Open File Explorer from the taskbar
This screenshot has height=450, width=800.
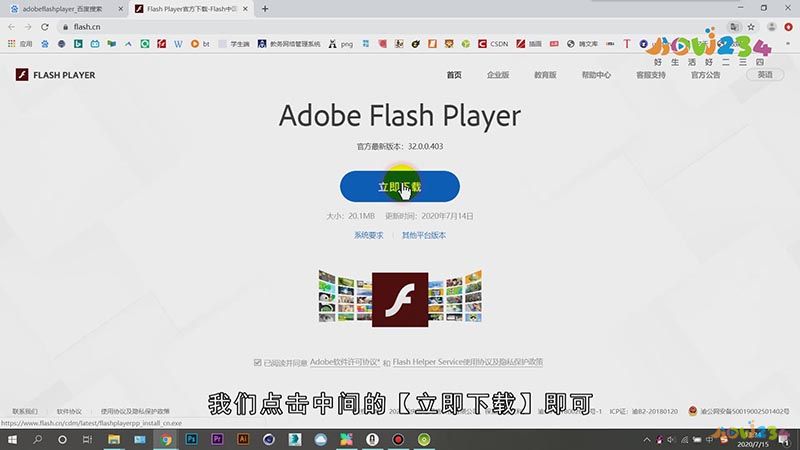pyautogui.click(x=114, y=439)
